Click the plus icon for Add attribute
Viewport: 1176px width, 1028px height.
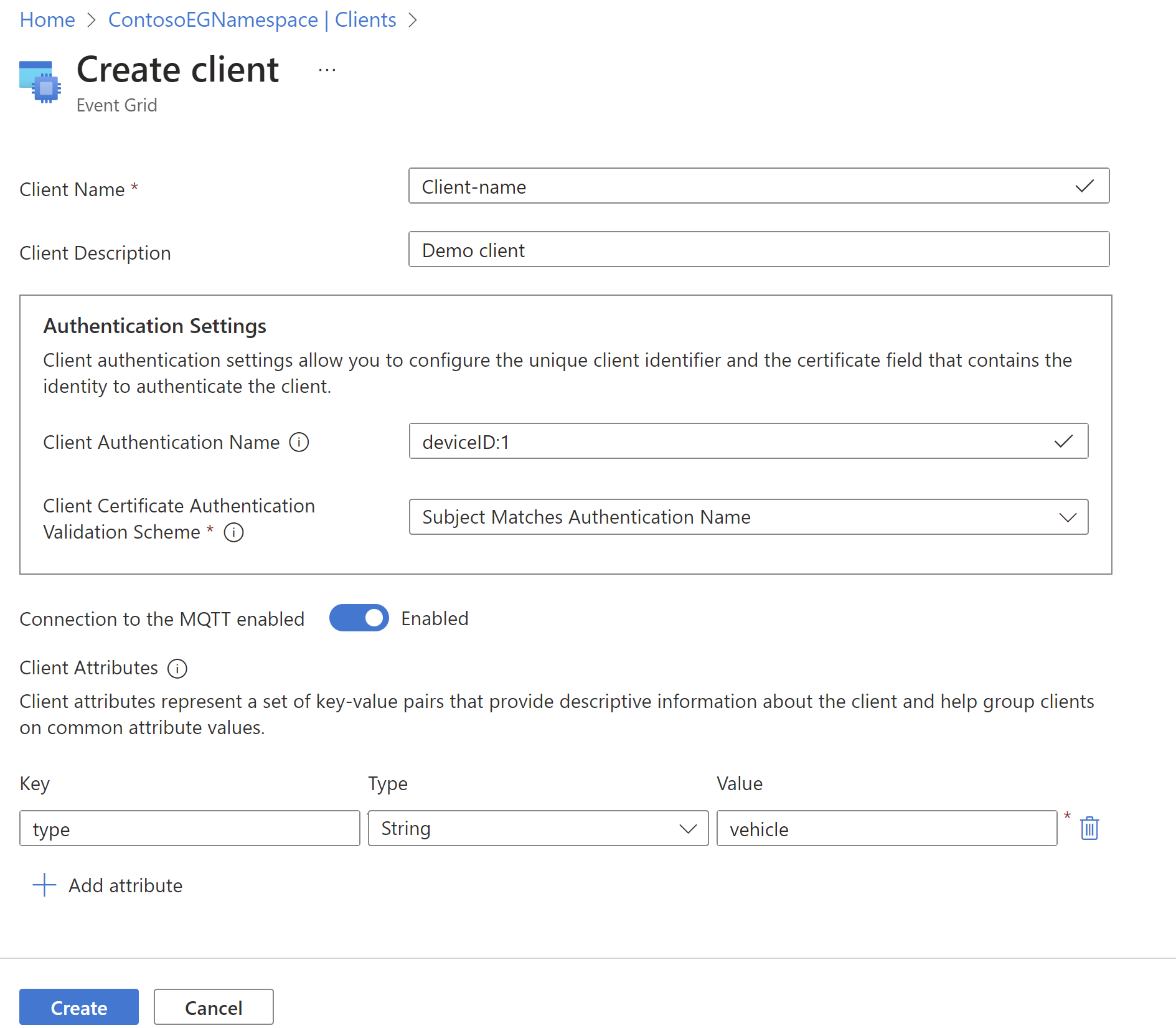[44, 885]
